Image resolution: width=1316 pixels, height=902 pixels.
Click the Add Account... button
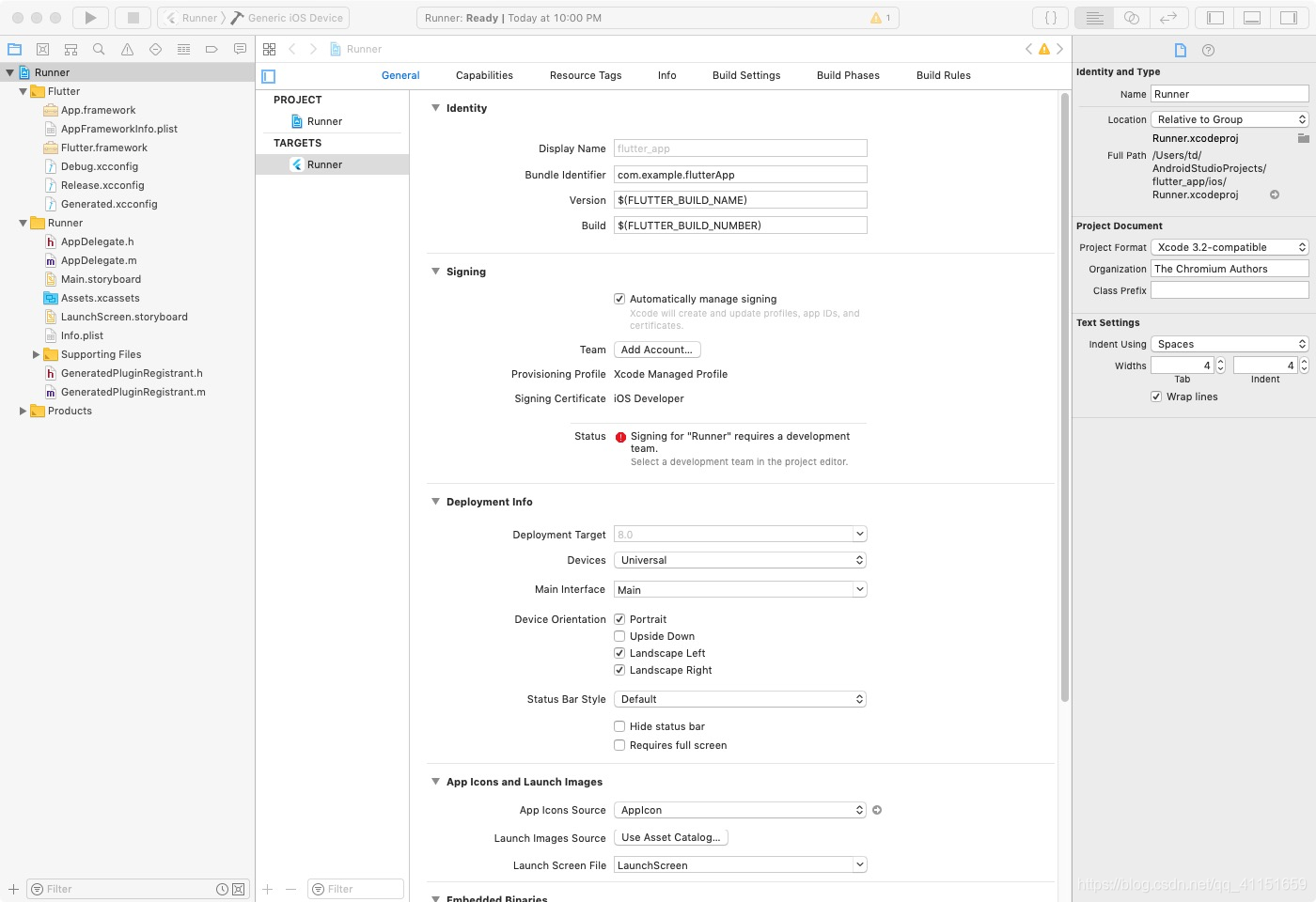(x=657, y=350)
